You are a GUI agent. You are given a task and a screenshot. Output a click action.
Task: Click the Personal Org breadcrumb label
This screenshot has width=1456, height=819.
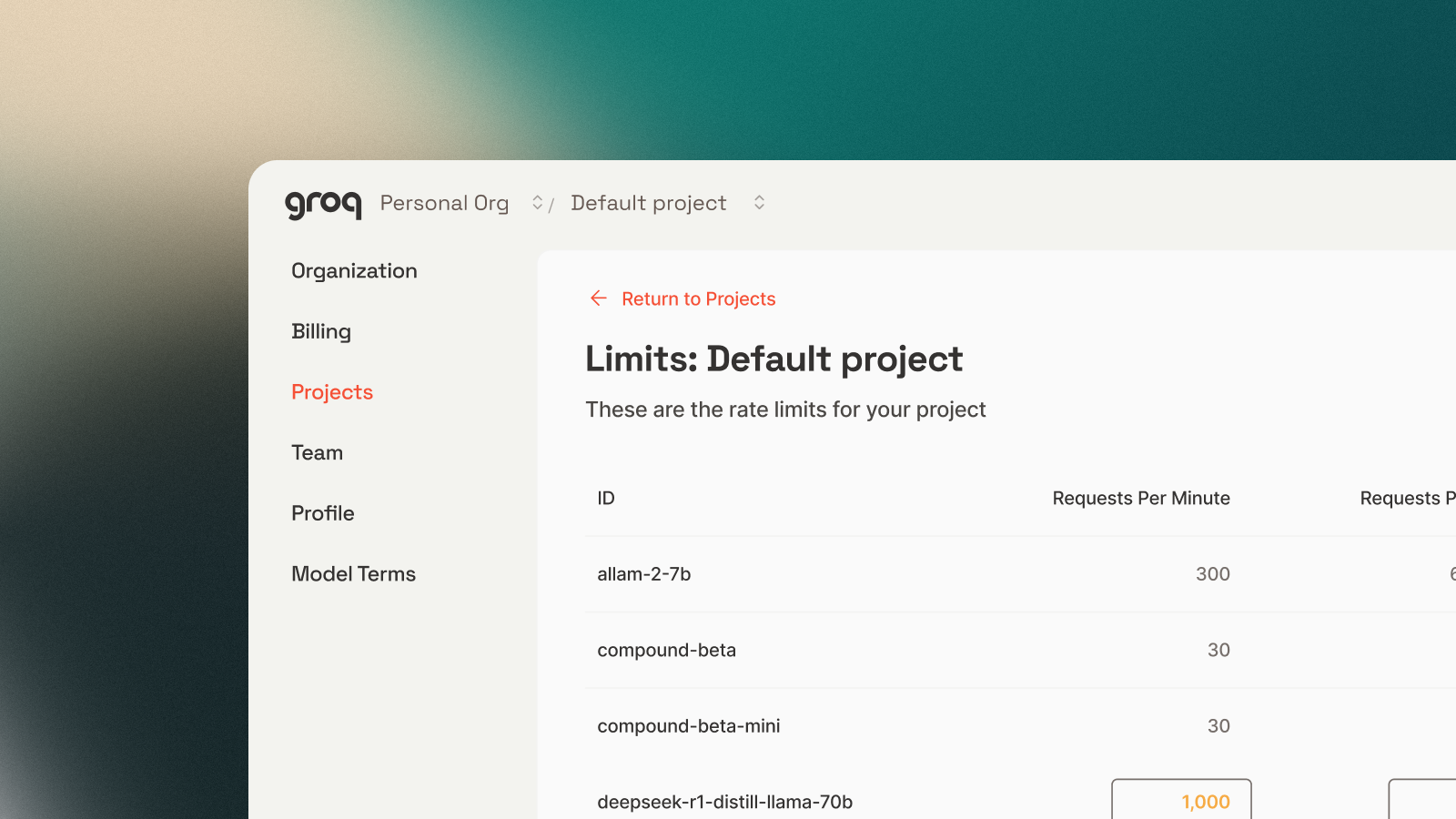(x=444, y=203)
